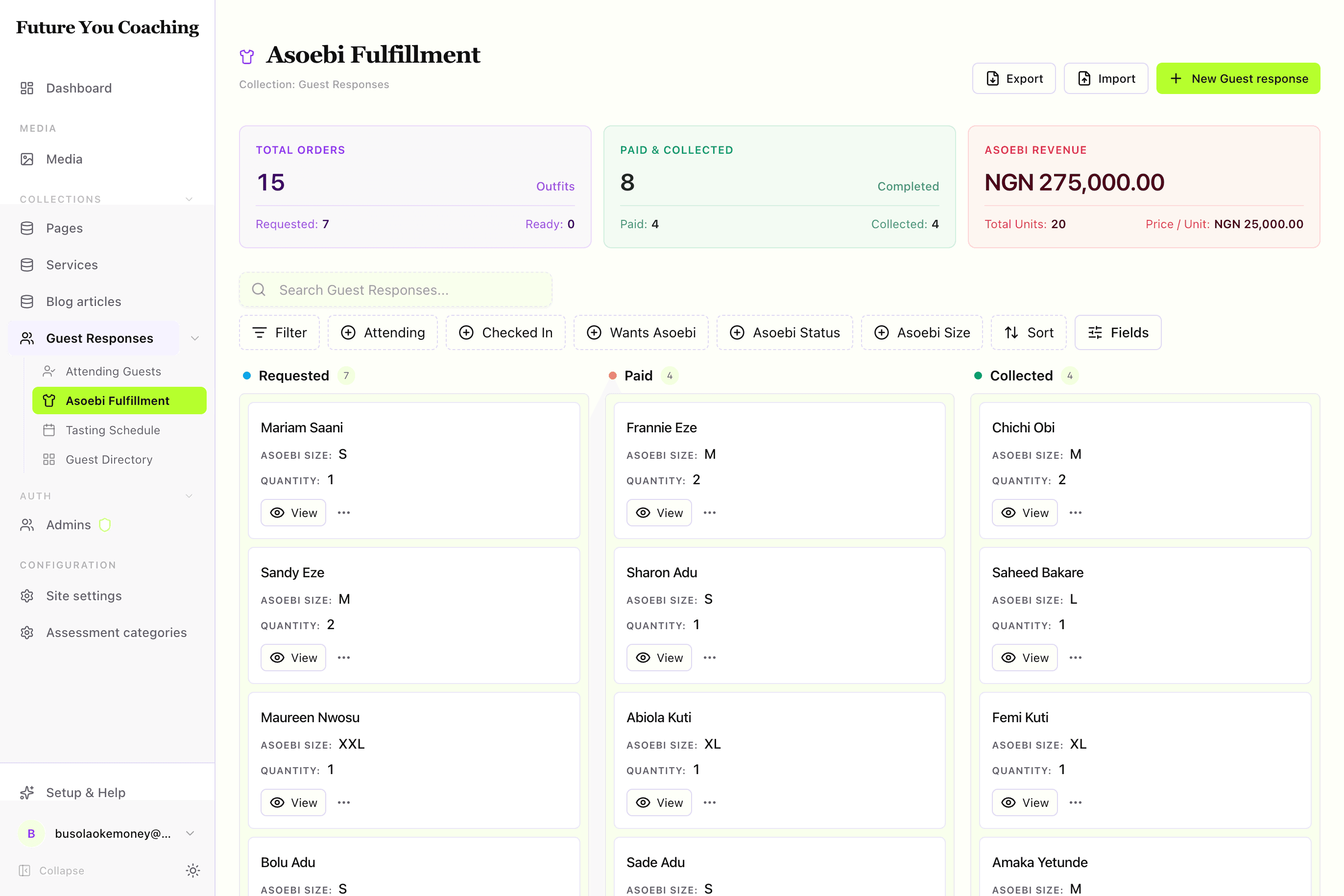Image resolution: width=1344 pixels, height=896 pixels.
Task: Collapse the Guest Responses submenu chevron
Action: 195,338
